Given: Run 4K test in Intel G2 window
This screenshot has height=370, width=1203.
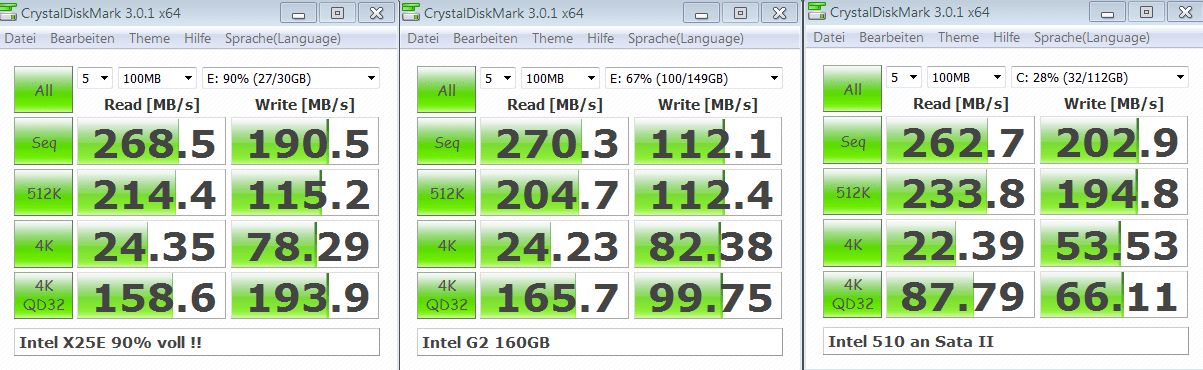Looking at the screenshot, I should pyautogui.click(x=447, y=245).
